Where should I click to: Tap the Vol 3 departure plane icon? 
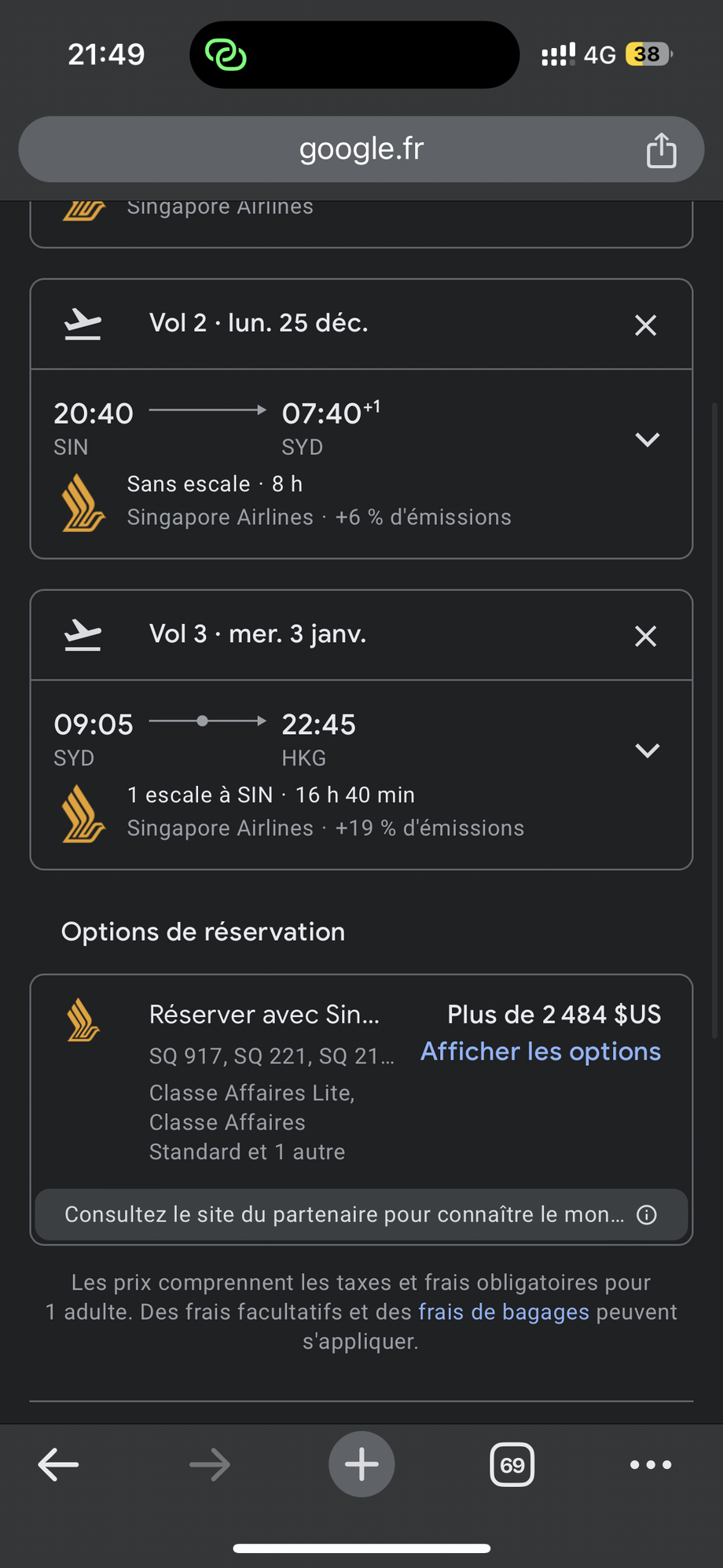83,635
